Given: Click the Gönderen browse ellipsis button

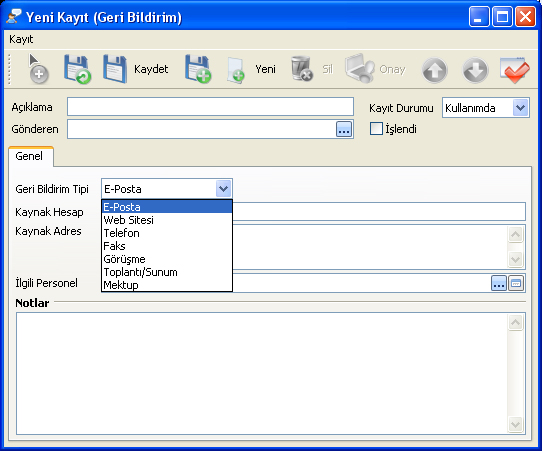Looking at the screenshot, I should coord(344,129).
